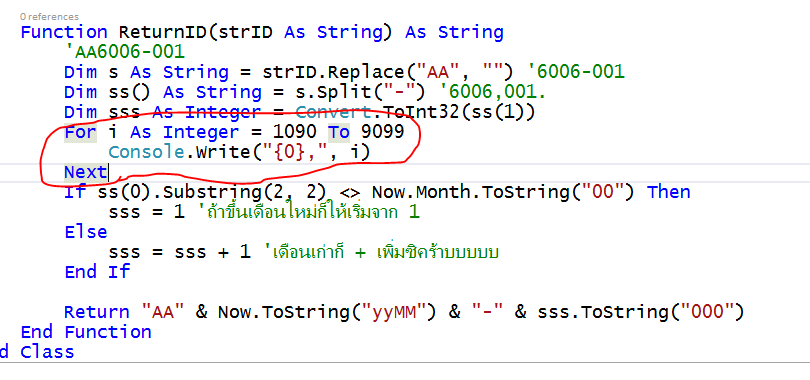810x380 pixels.
Task: Click the value 1090 in the For loop
Action: 294,132
